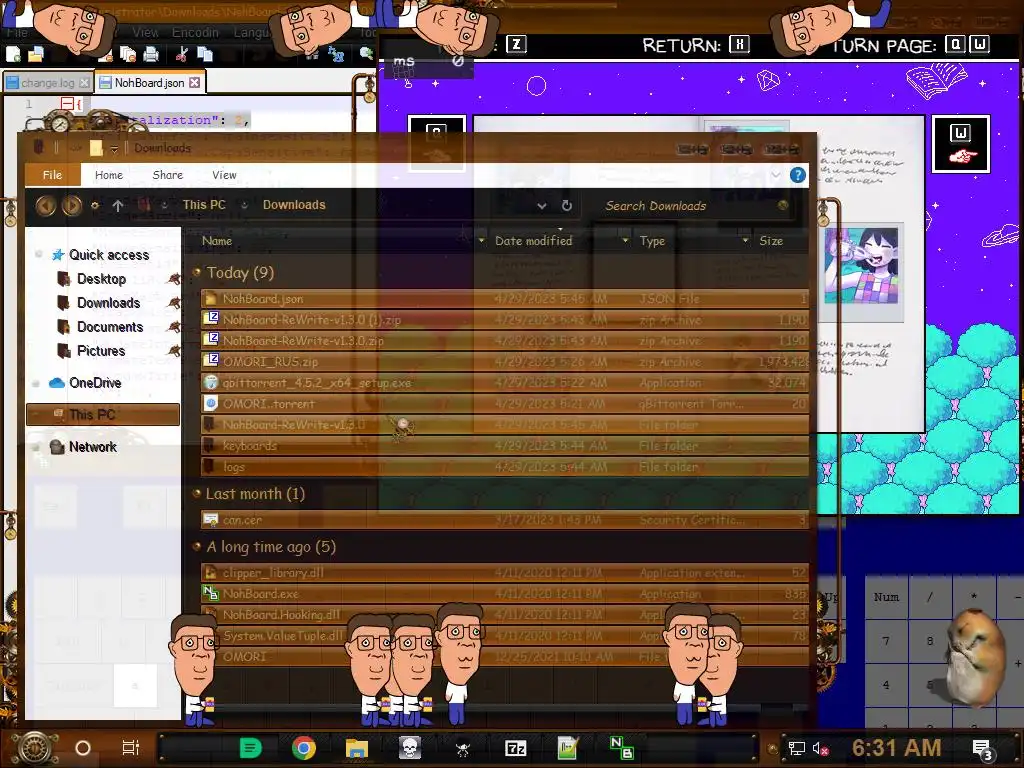Switch to the change.log tab in Notepad++
Screen dimensions: 1024x768
47,83
